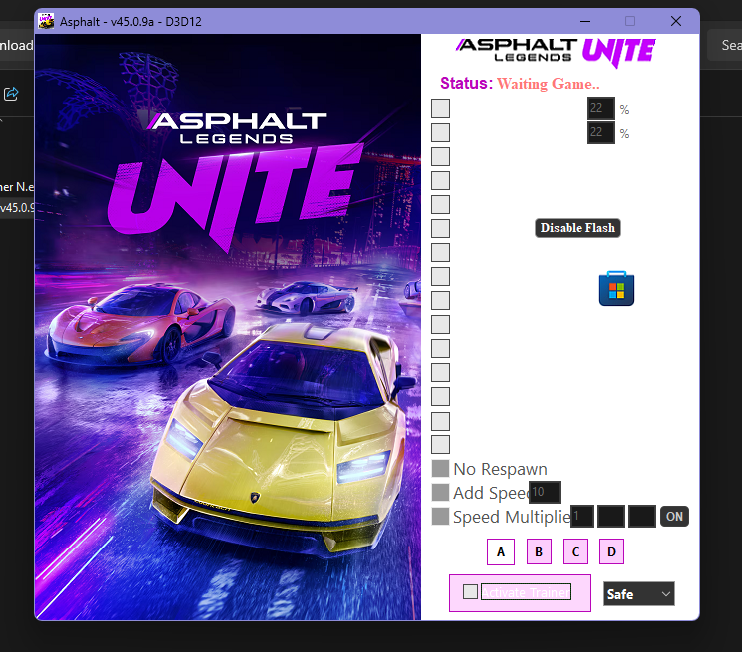742x652 pixels.
Task: Tick the Activate Trainer checkbox
Action: [470, 591]
